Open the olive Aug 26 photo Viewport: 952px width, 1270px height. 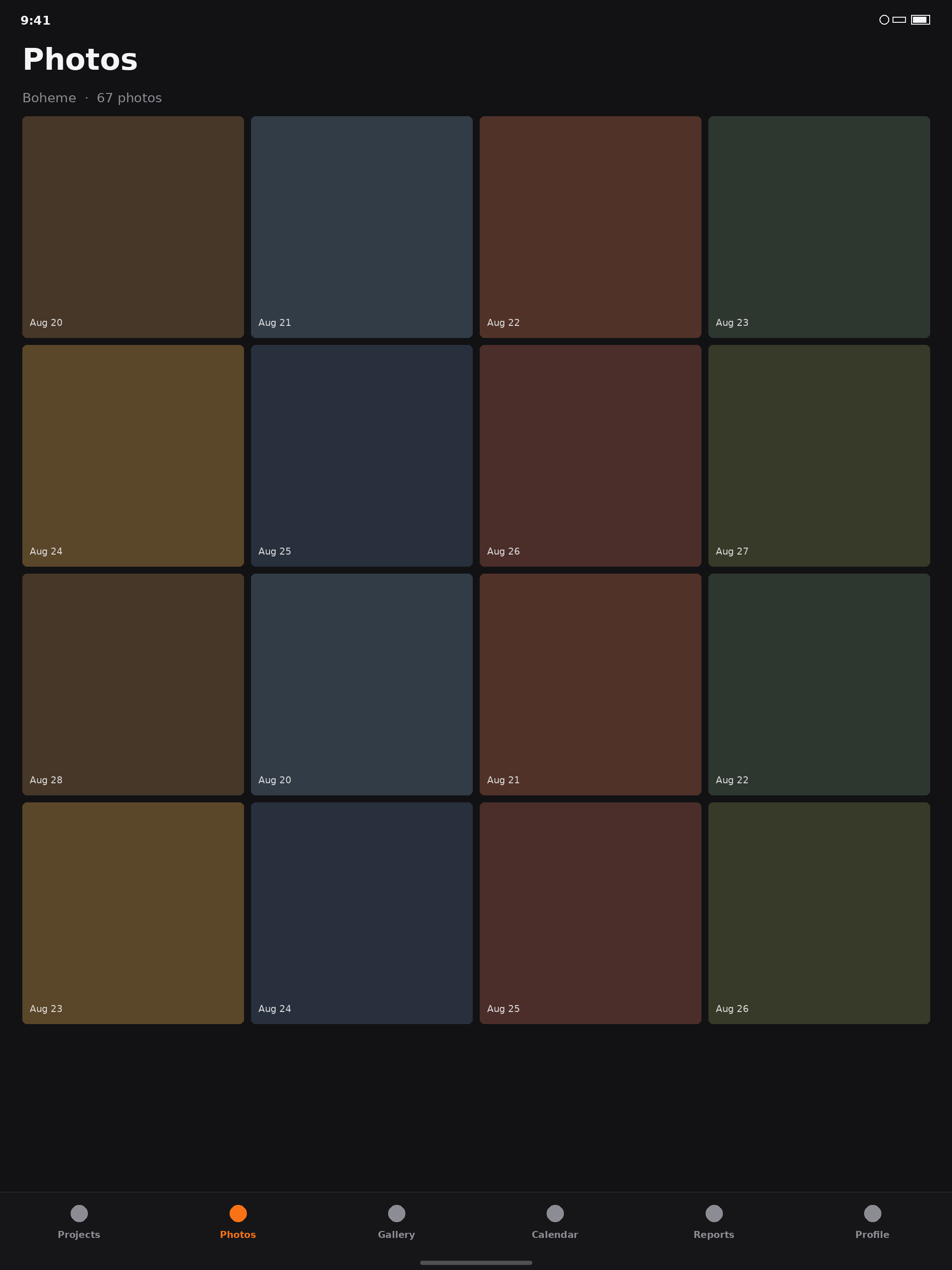coord(819,913)
